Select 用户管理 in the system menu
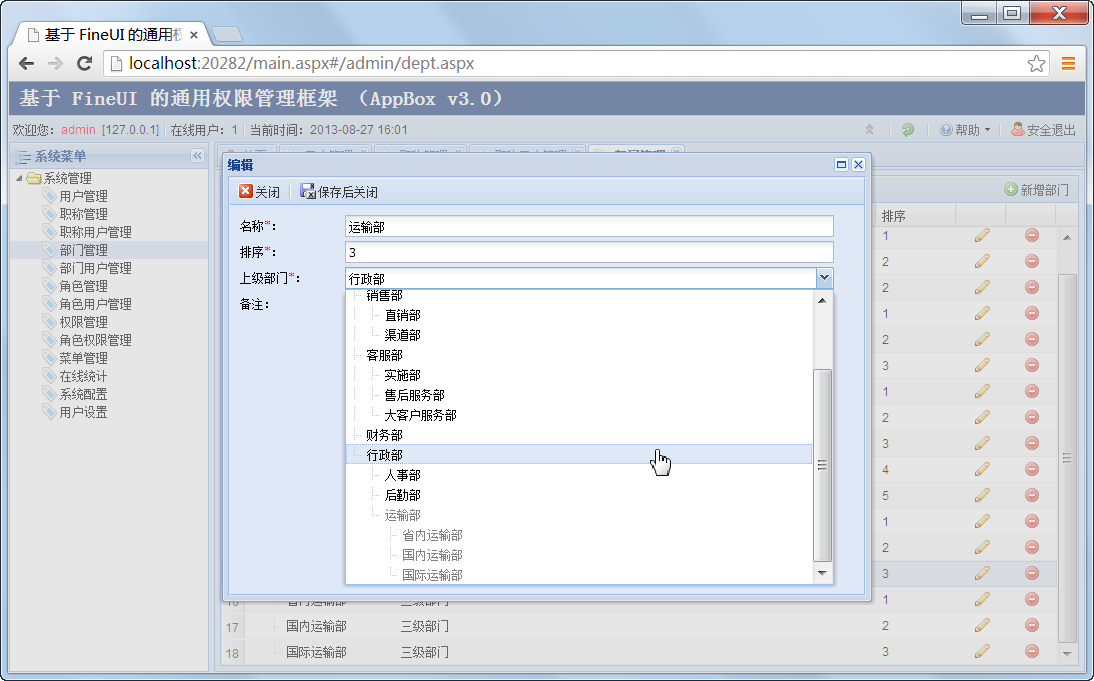 (x=83, y=196)
